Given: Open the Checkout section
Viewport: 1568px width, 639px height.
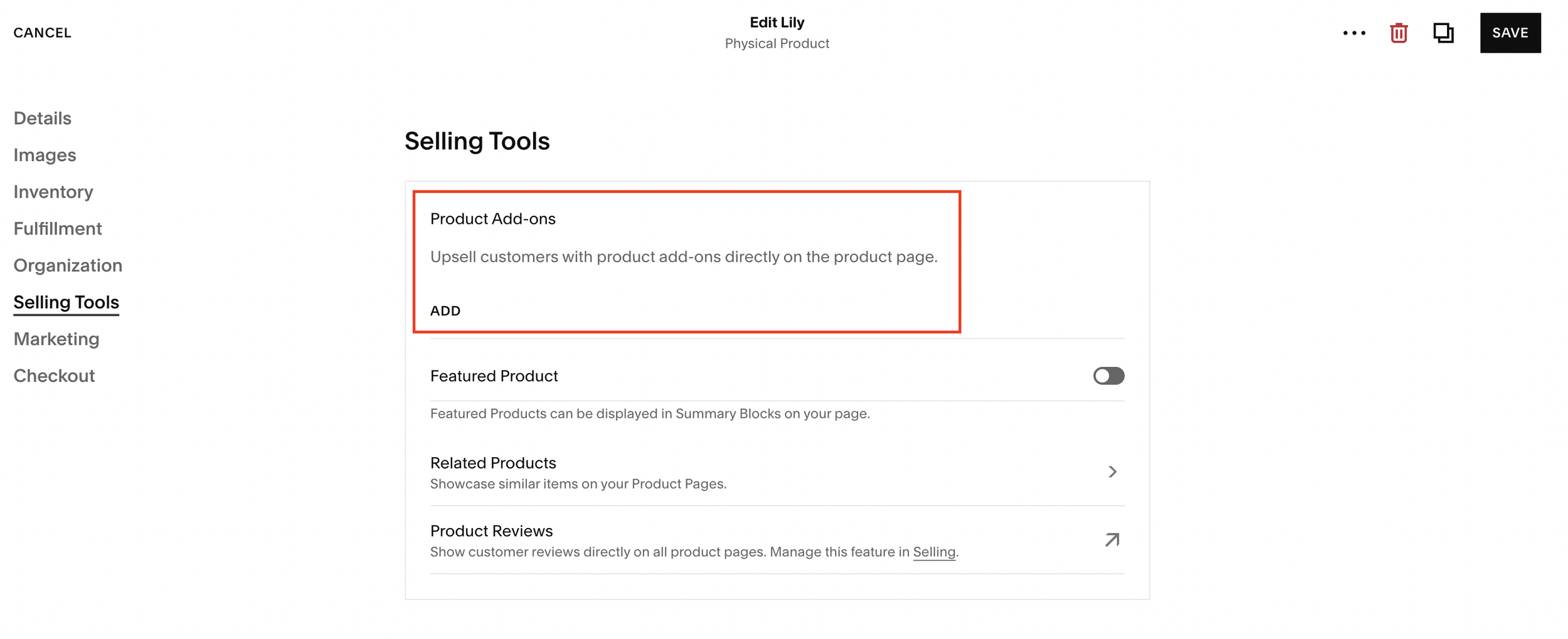Looking at the screenshot, I should coord(54,376).
